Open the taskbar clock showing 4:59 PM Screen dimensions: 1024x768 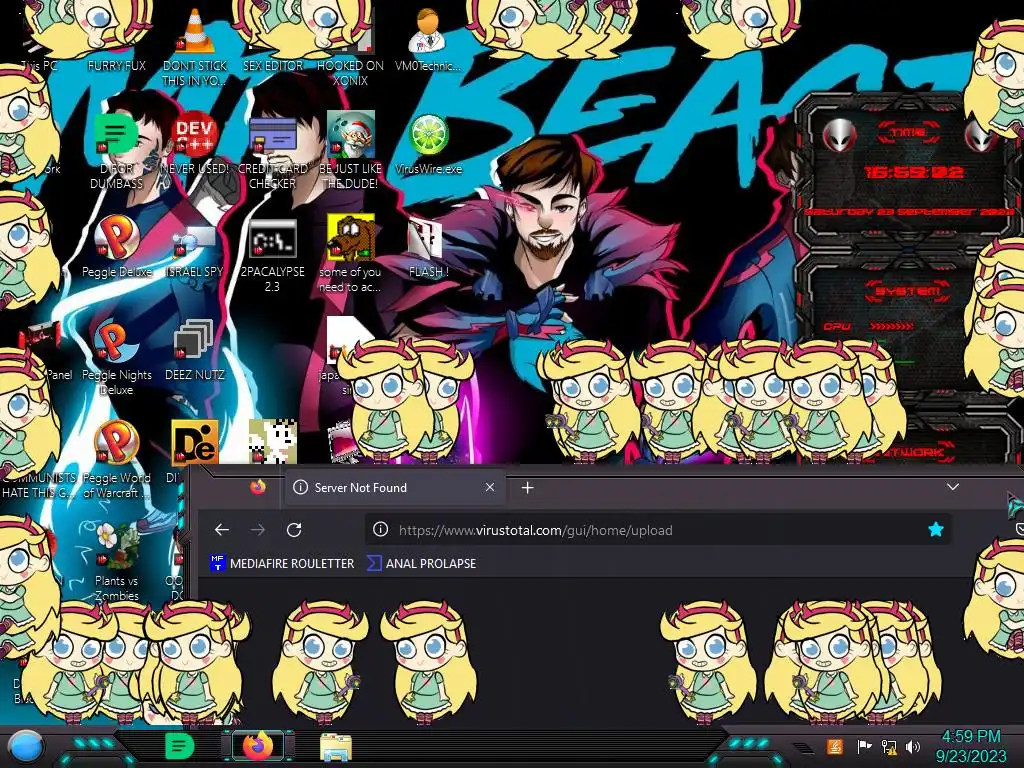(971, 746)
